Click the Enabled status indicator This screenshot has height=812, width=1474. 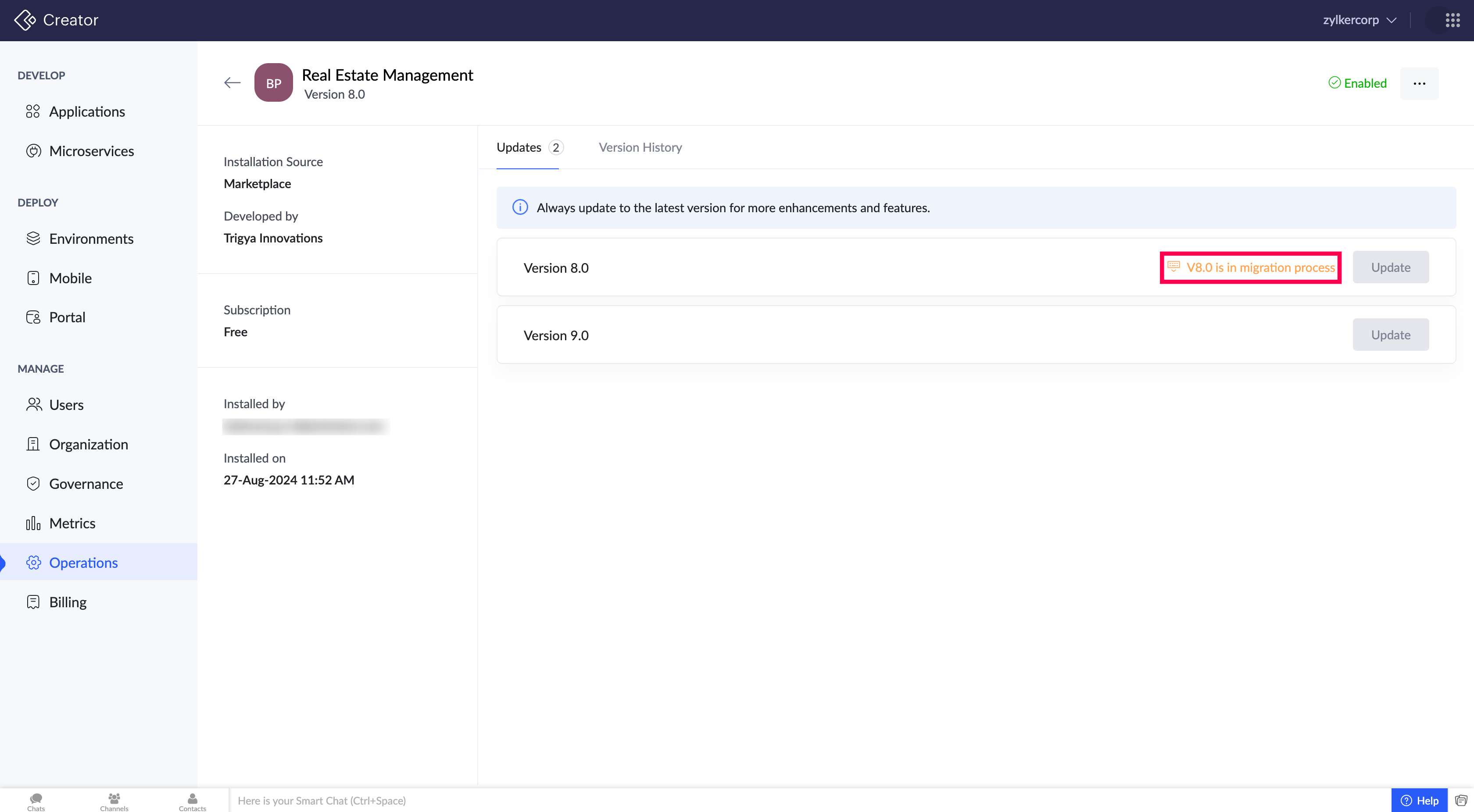pyautogui.click(x=1357, y=83)
